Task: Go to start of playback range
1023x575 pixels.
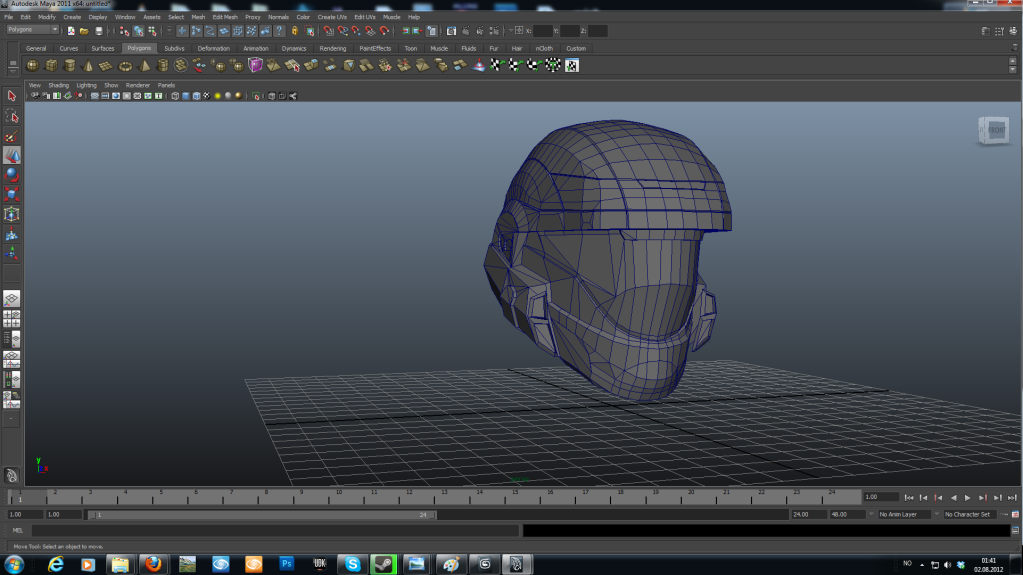Action: 909,498
